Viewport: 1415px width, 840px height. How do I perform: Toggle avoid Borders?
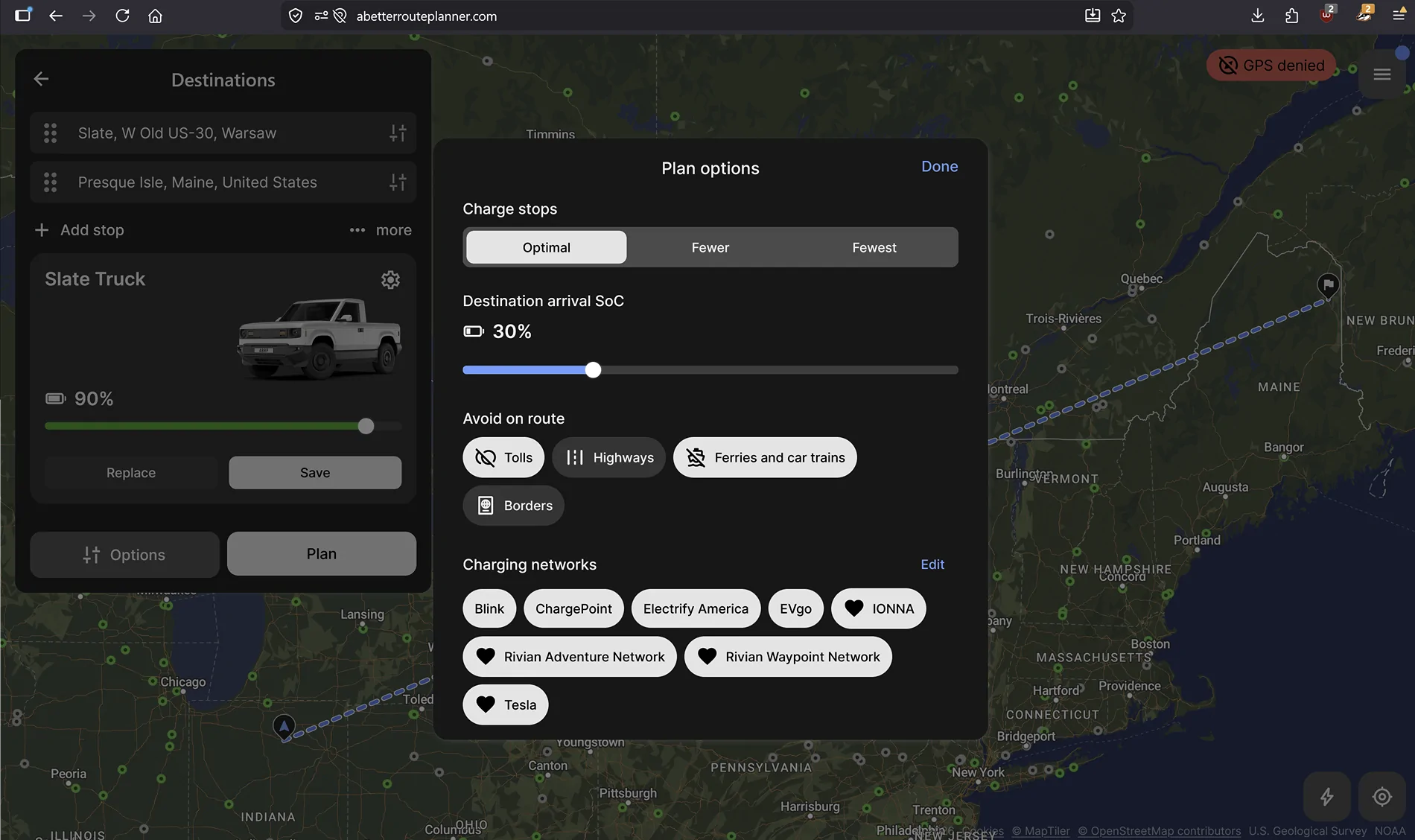coord(513,506)
